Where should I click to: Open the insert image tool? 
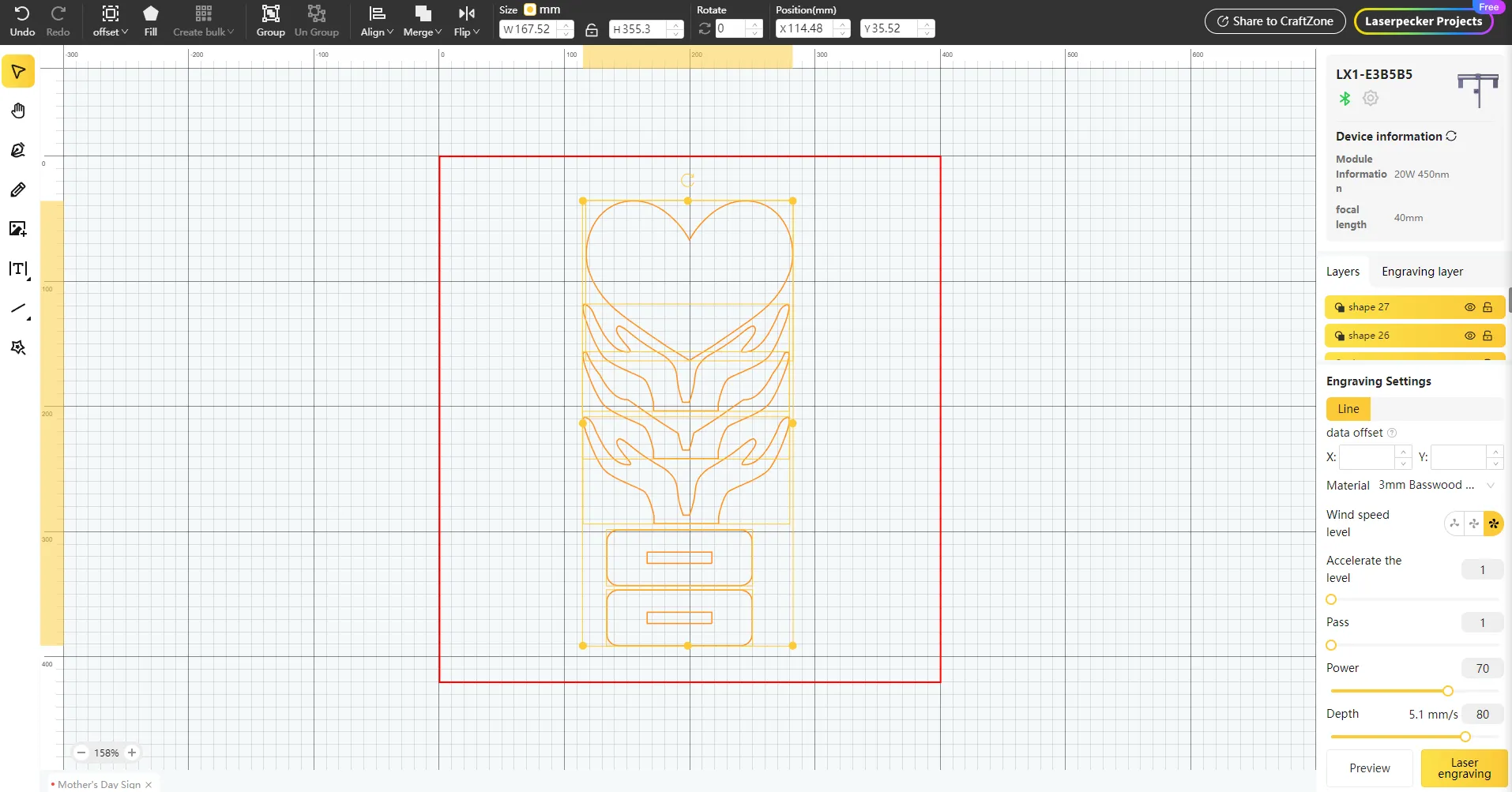tap(18, 229)
